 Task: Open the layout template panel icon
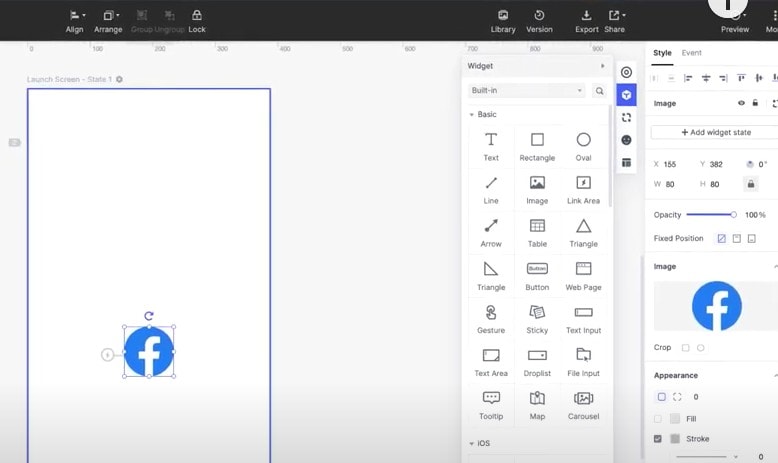626,162
